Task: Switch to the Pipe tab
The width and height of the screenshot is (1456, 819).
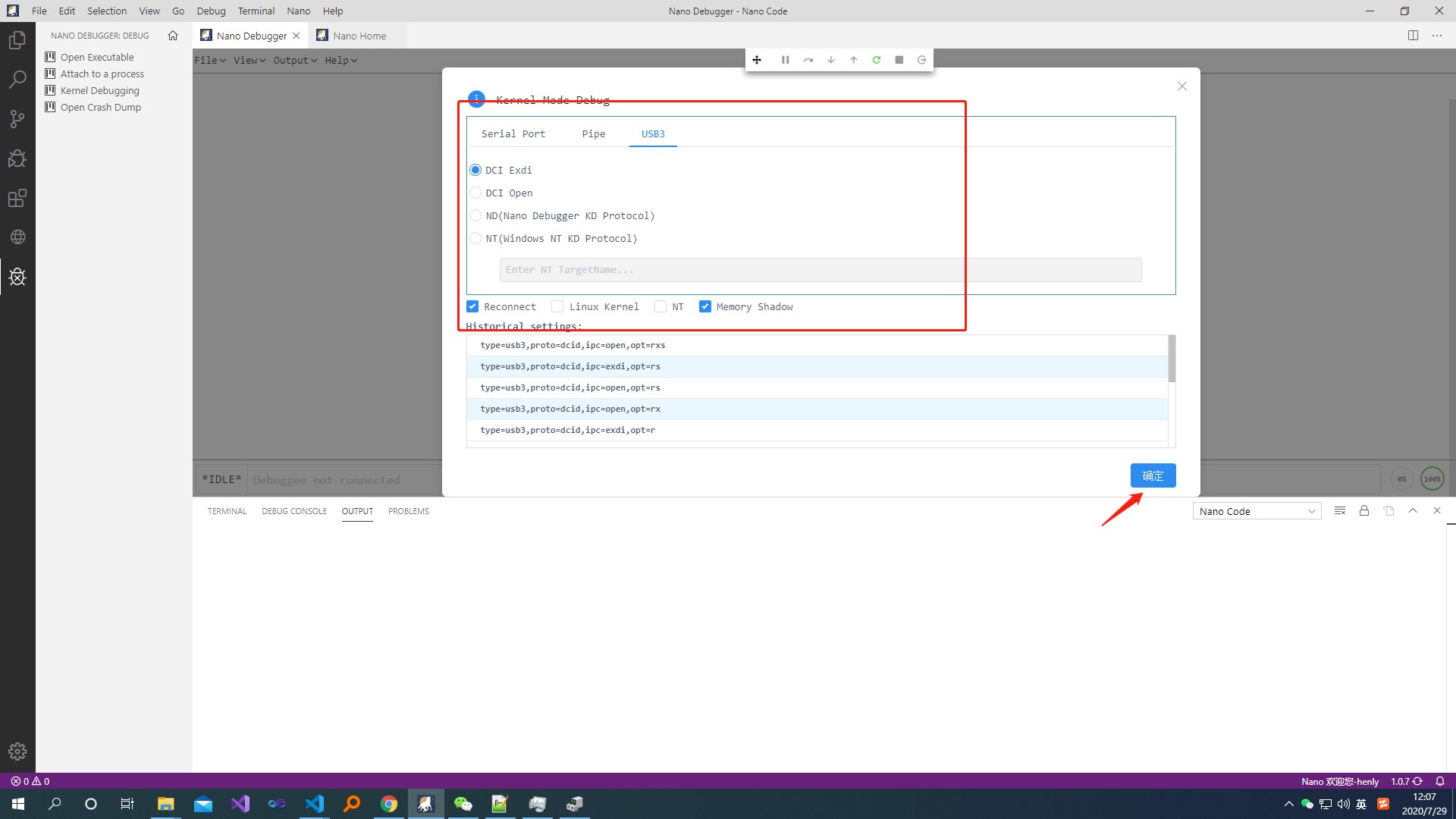Action: (594, 134)
